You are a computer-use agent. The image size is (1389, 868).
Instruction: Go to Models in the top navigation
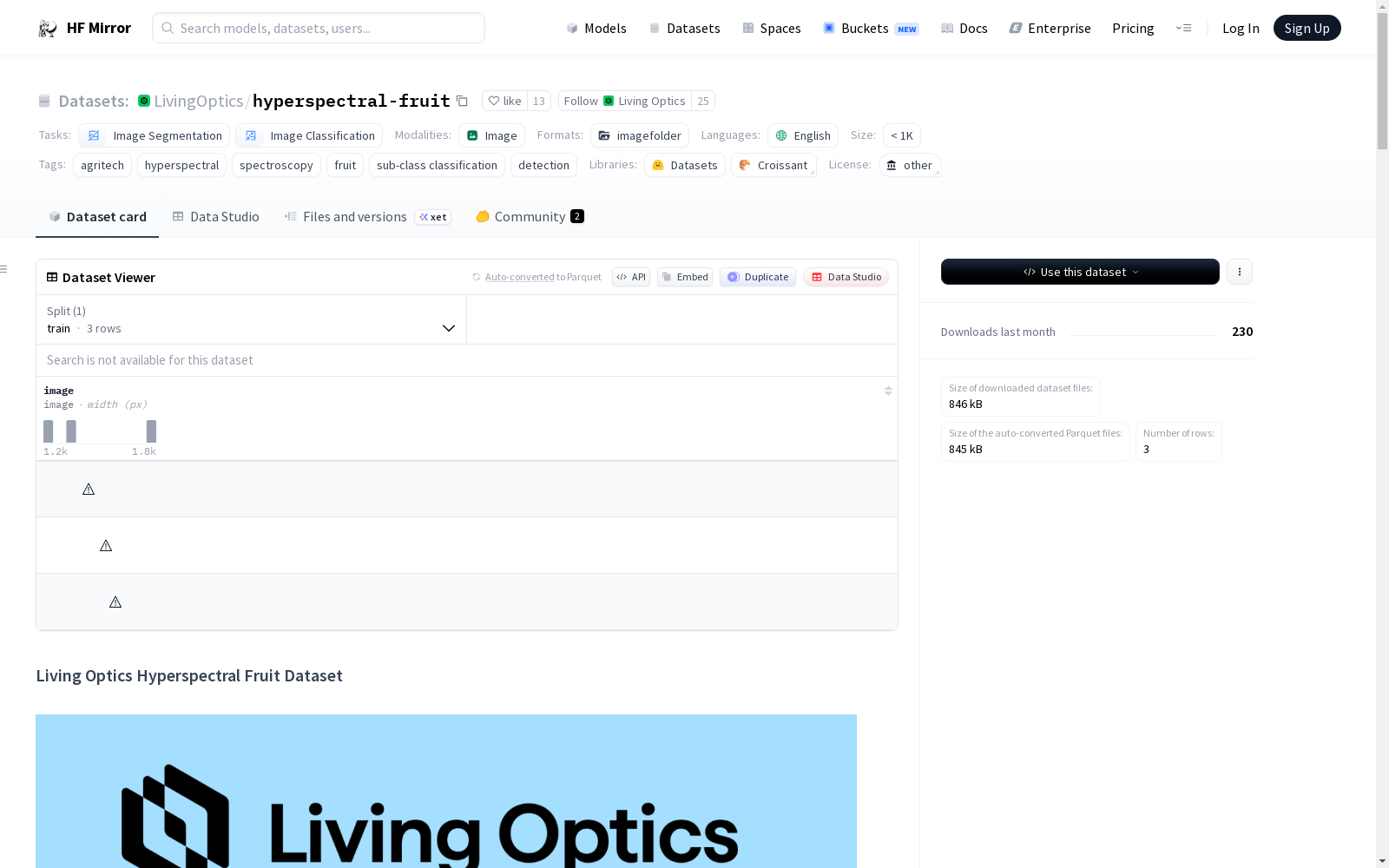point(596,29)
